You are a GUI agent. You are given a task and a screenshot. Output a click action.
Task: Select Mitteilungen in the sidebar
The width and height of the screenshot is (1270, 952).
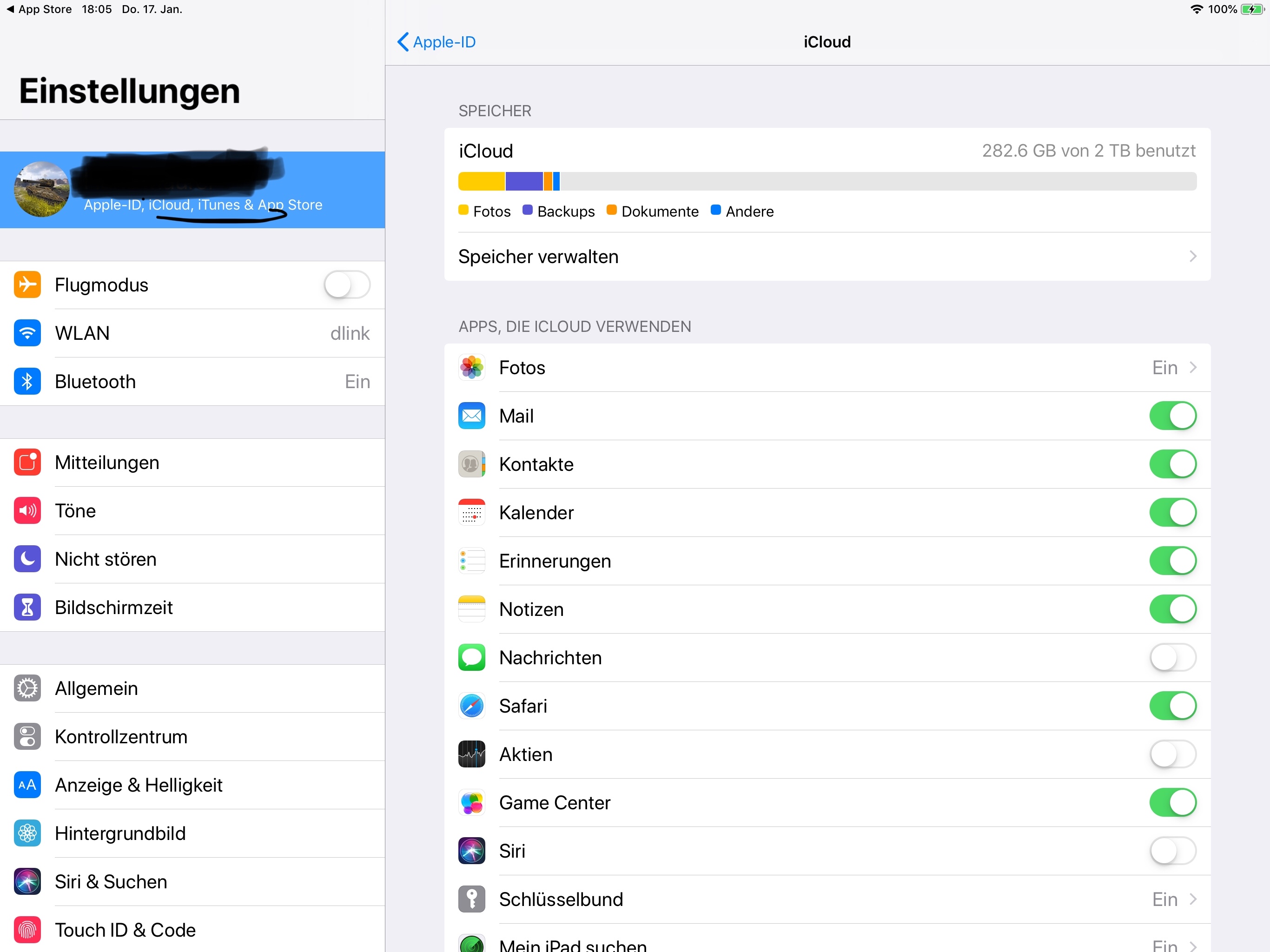107,463
